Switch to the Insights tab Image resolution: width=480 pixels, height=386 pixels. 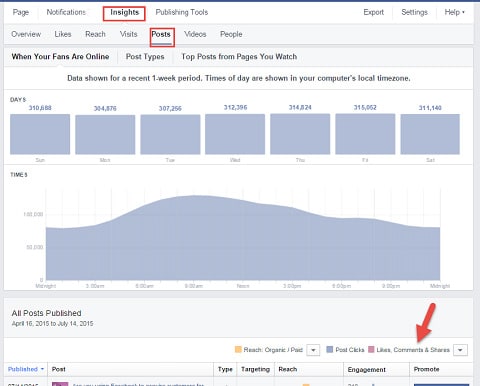pyautogui.click(x=124, y=13)
